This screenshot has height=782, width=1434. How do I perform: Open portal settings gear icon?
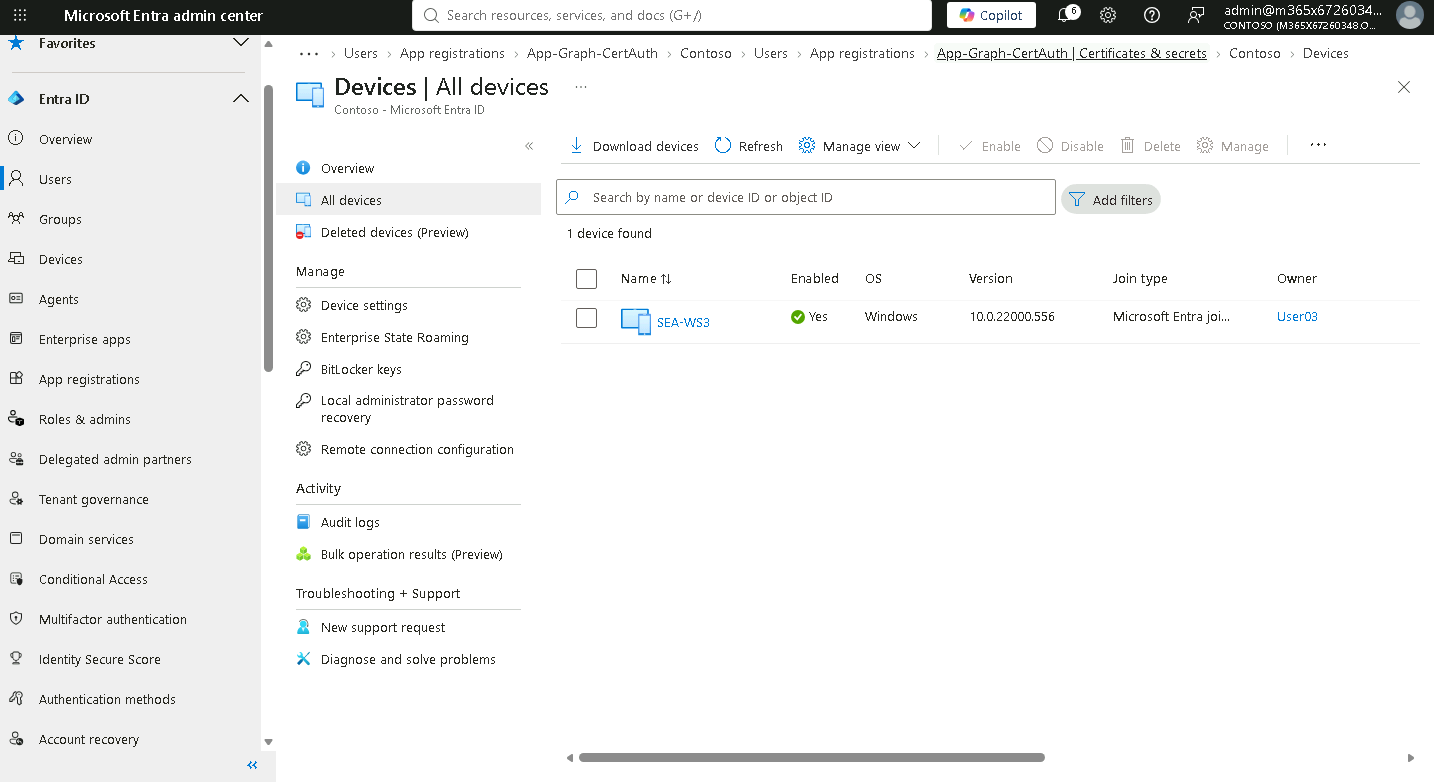click(1108, 15)
